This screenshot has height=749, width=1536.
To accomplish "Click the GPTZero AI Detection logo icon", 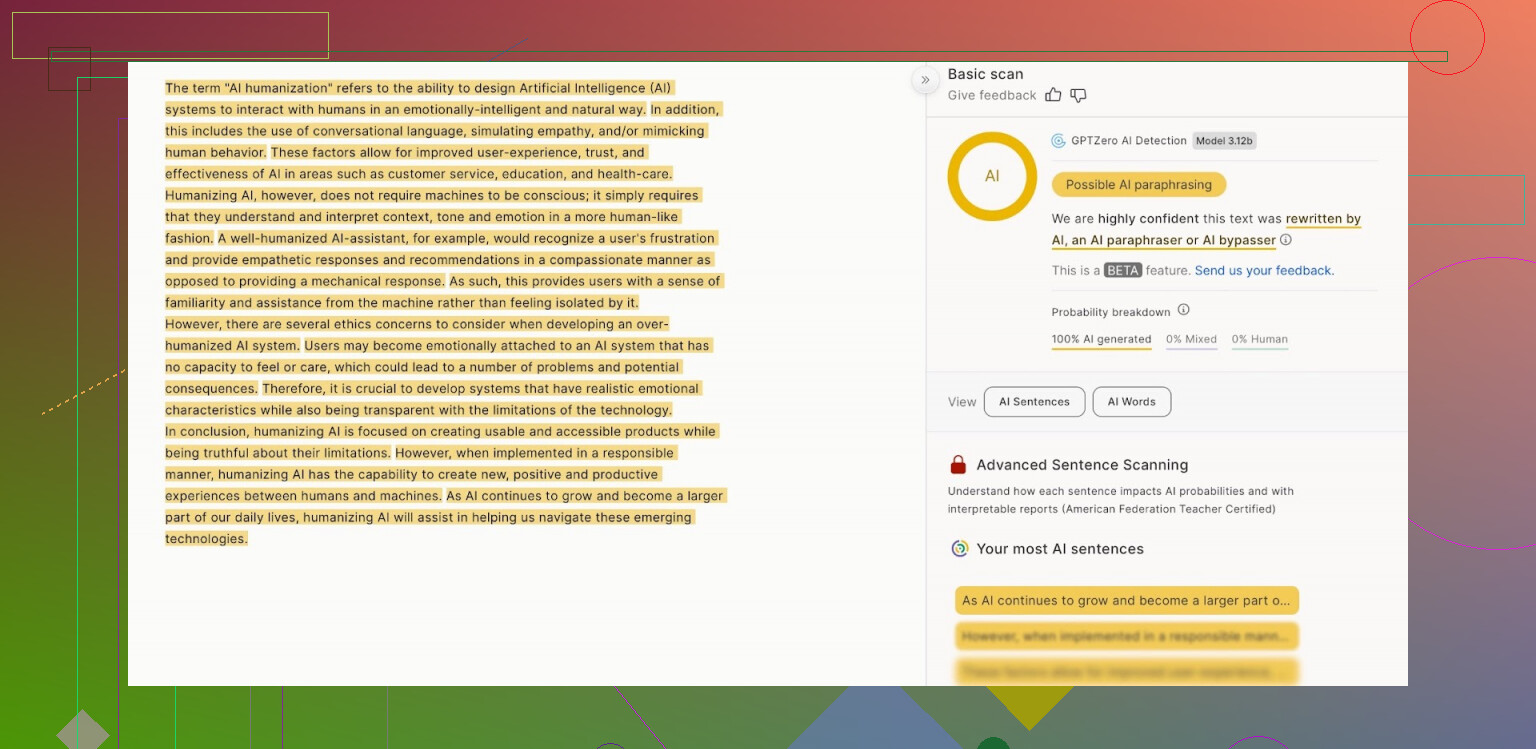I will (1058, 141).
